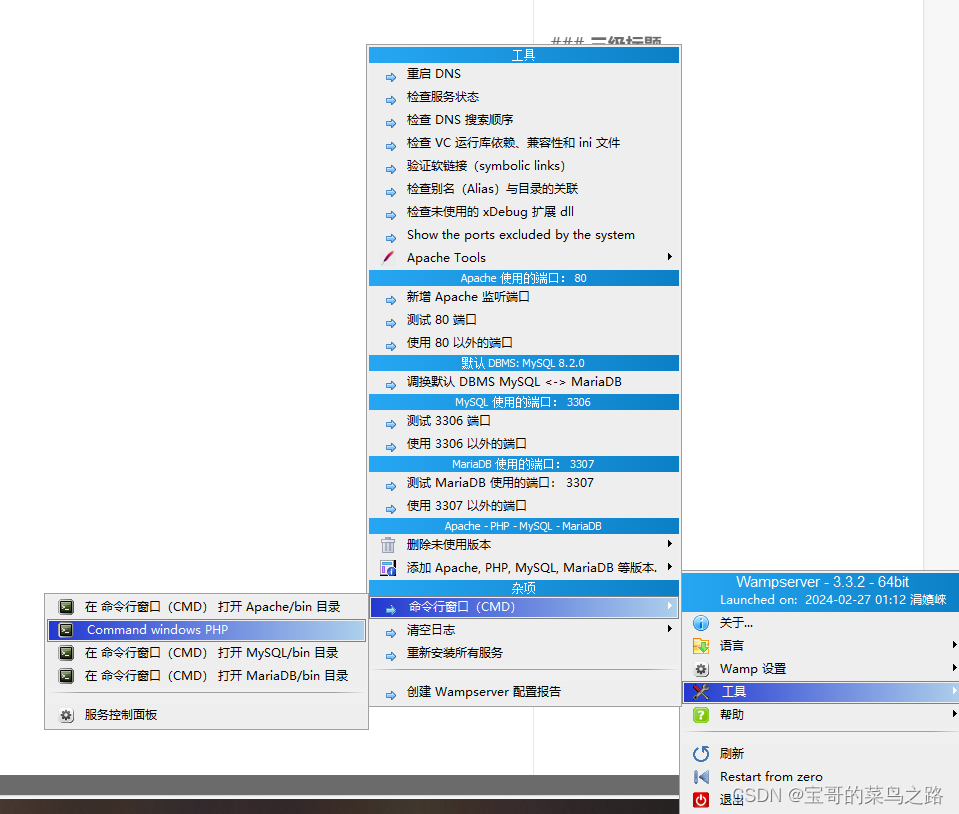
Task: Expand the 命令行窗口 (CMD) submenu arrow
Action: point(670,606)
